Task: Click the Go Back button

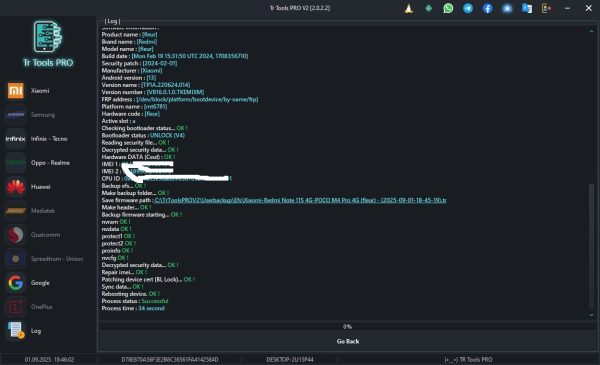Action: coord(348,341)
